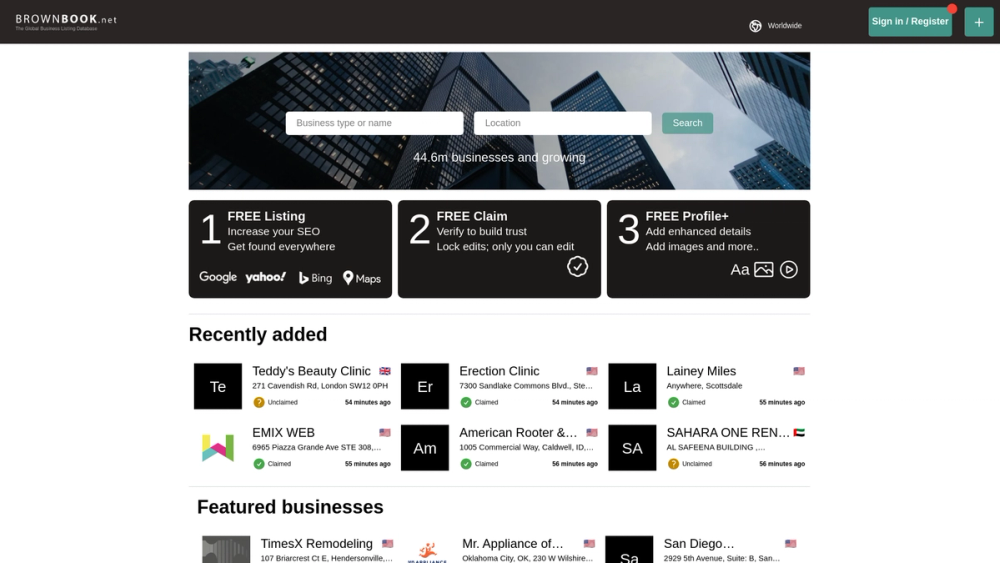The height and width of the screenshot is (563, 1000).
Task: Click the Maps pin logo
Action: pos(362,278)
